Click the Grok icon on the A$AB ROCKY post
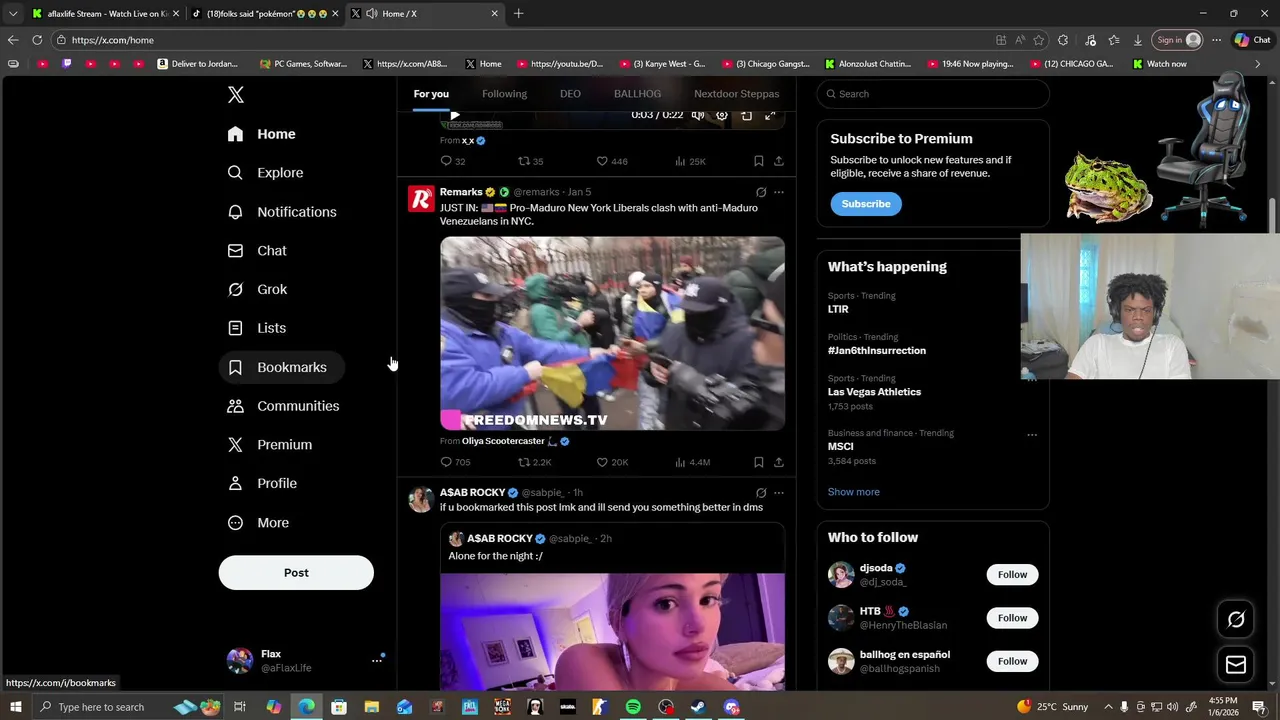The image size is (1280, 720). 761,493
